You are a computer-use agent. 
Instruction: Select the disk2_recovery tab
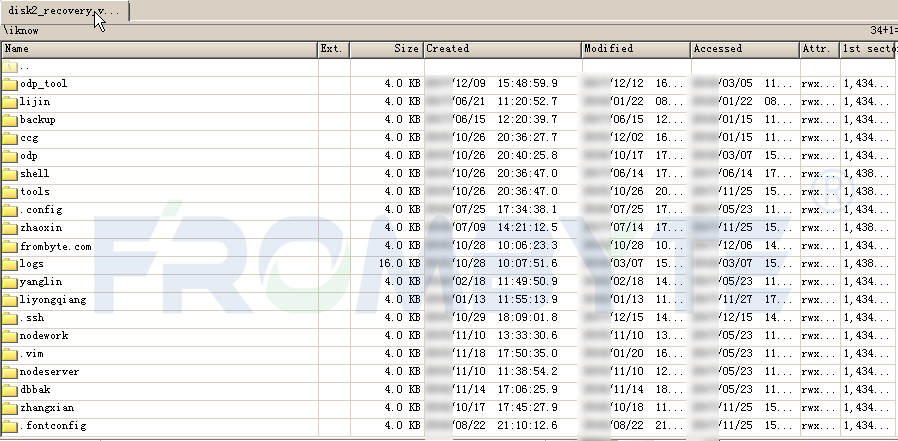pos(64,11)
